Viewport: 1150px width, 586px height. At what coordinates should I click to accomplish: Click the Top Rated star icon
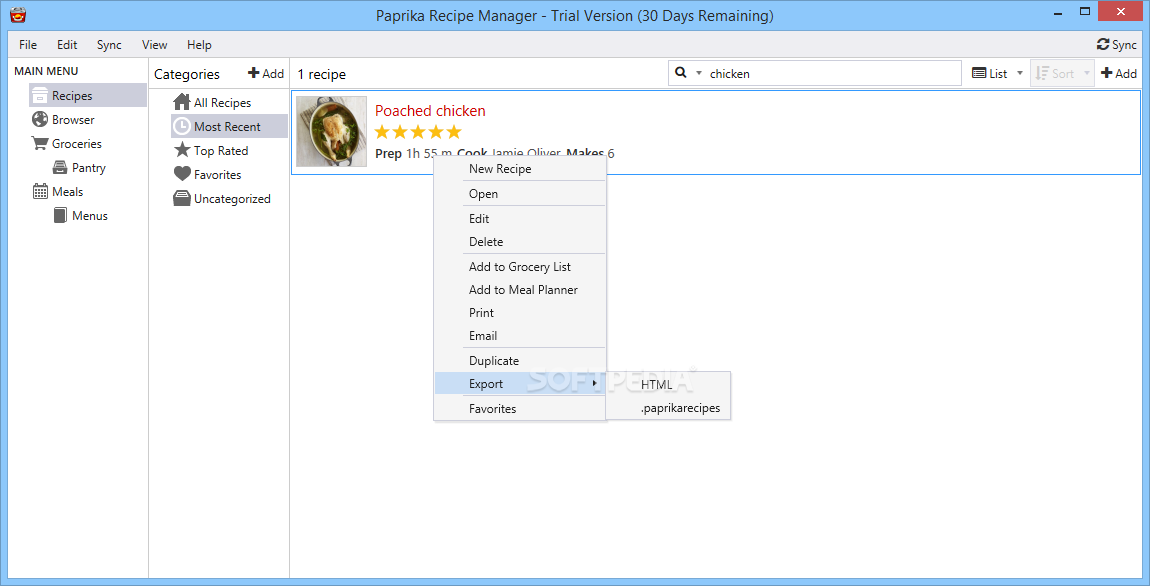(181, 150)
